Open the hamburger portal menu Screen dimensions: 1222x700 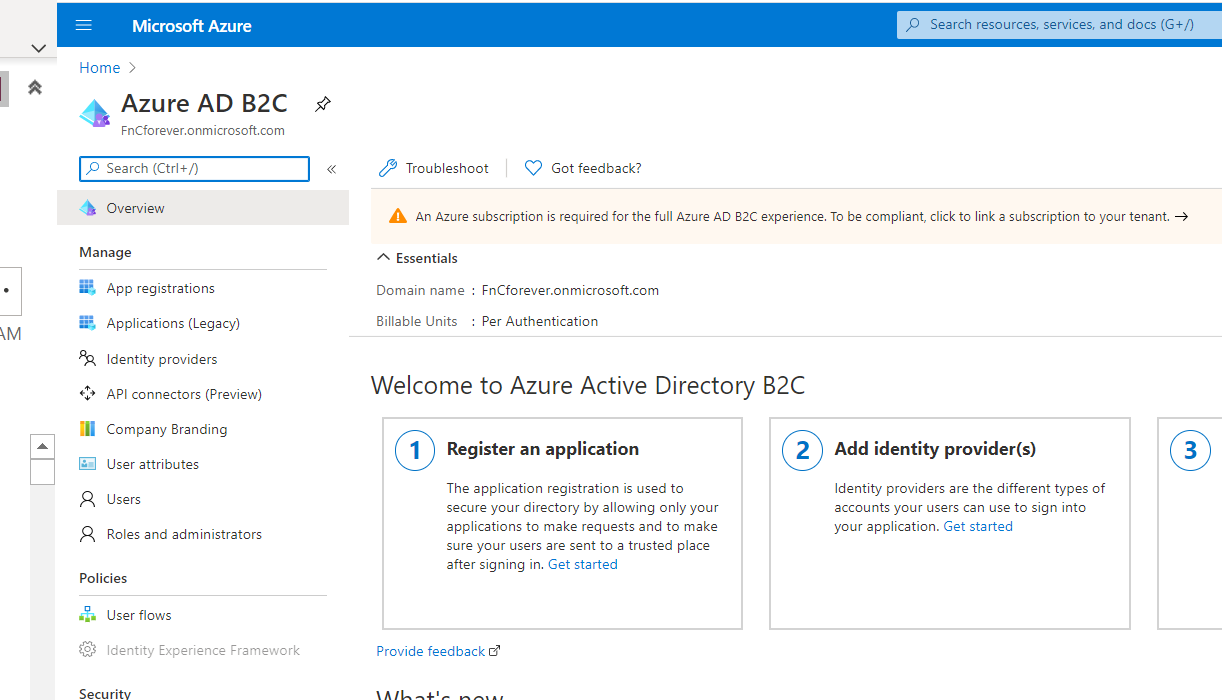pos(84,25)
